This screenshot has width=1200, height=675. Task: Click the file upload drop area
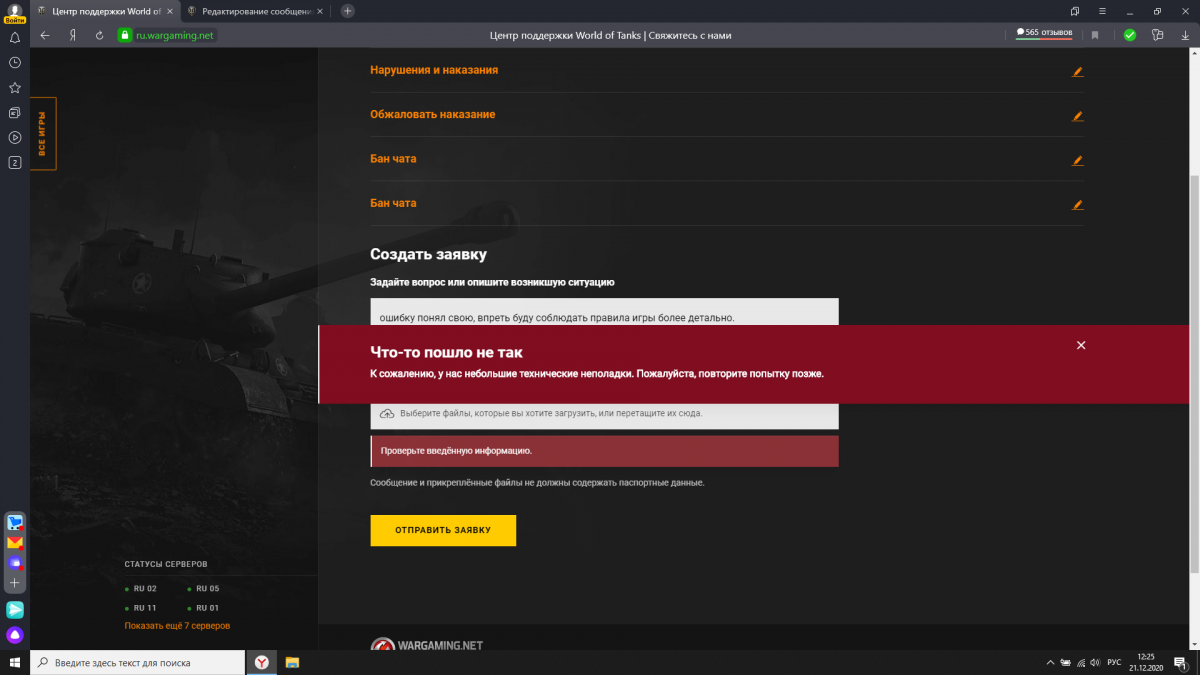pos(604,413)
